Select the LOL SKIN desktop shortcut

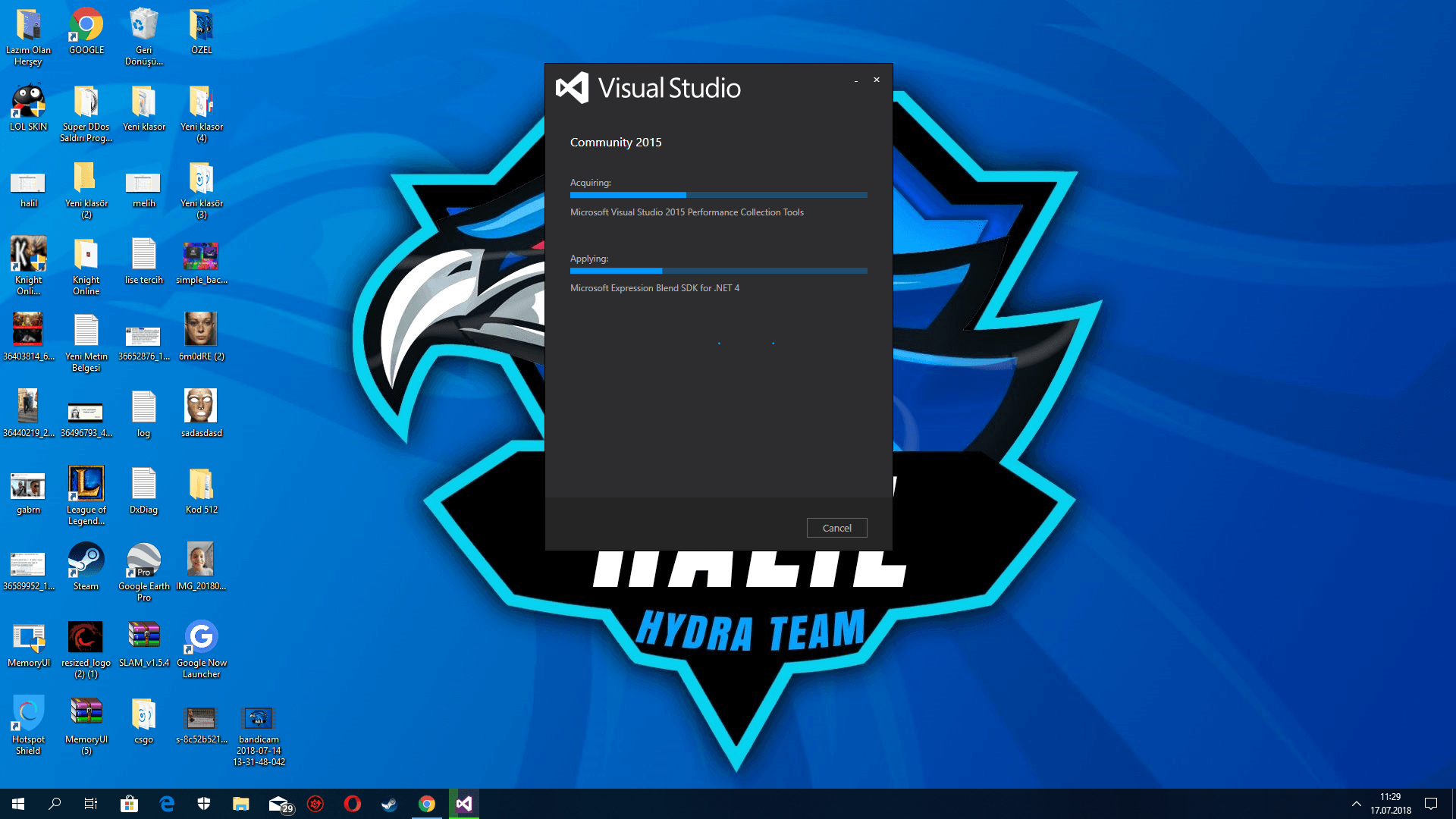tap(29, 108)
